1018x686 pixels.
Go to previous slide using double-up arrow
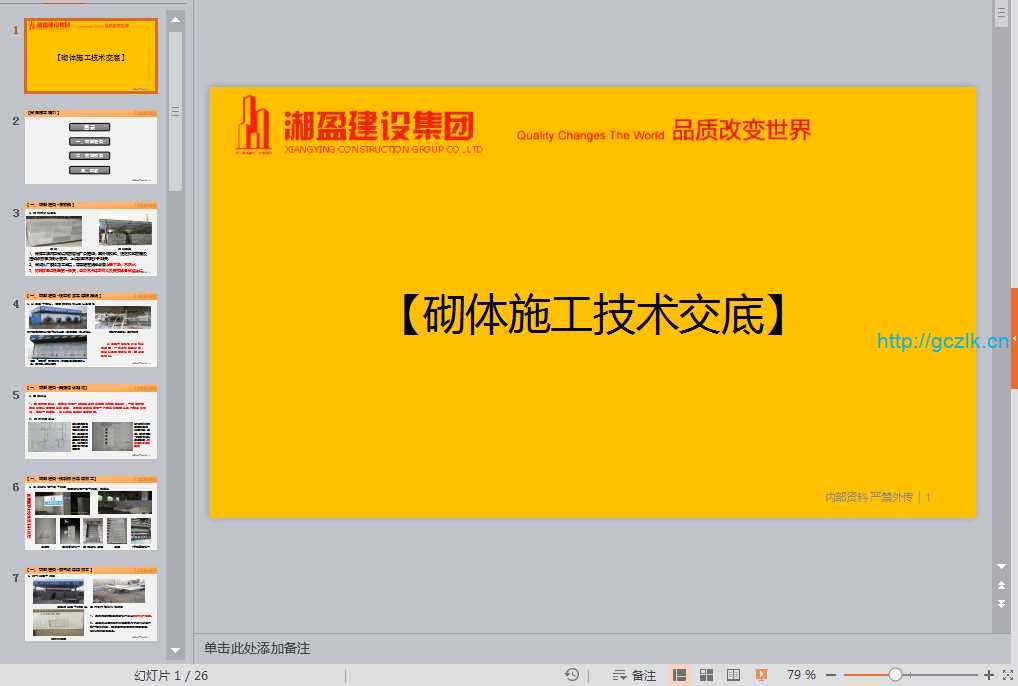pos(1001,586)
